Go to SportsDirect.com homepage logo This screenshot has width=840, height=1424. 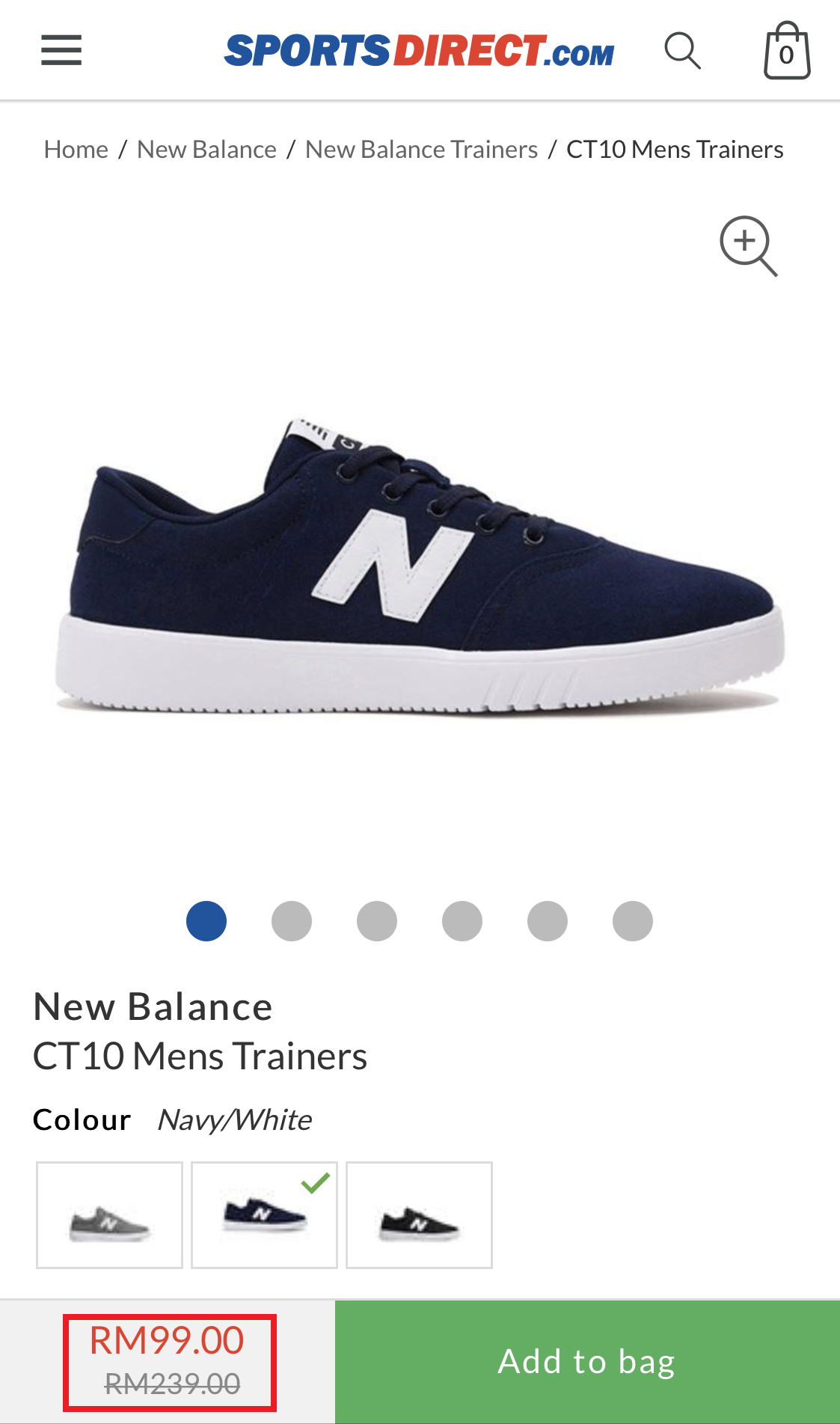click(x=419, y=51)
